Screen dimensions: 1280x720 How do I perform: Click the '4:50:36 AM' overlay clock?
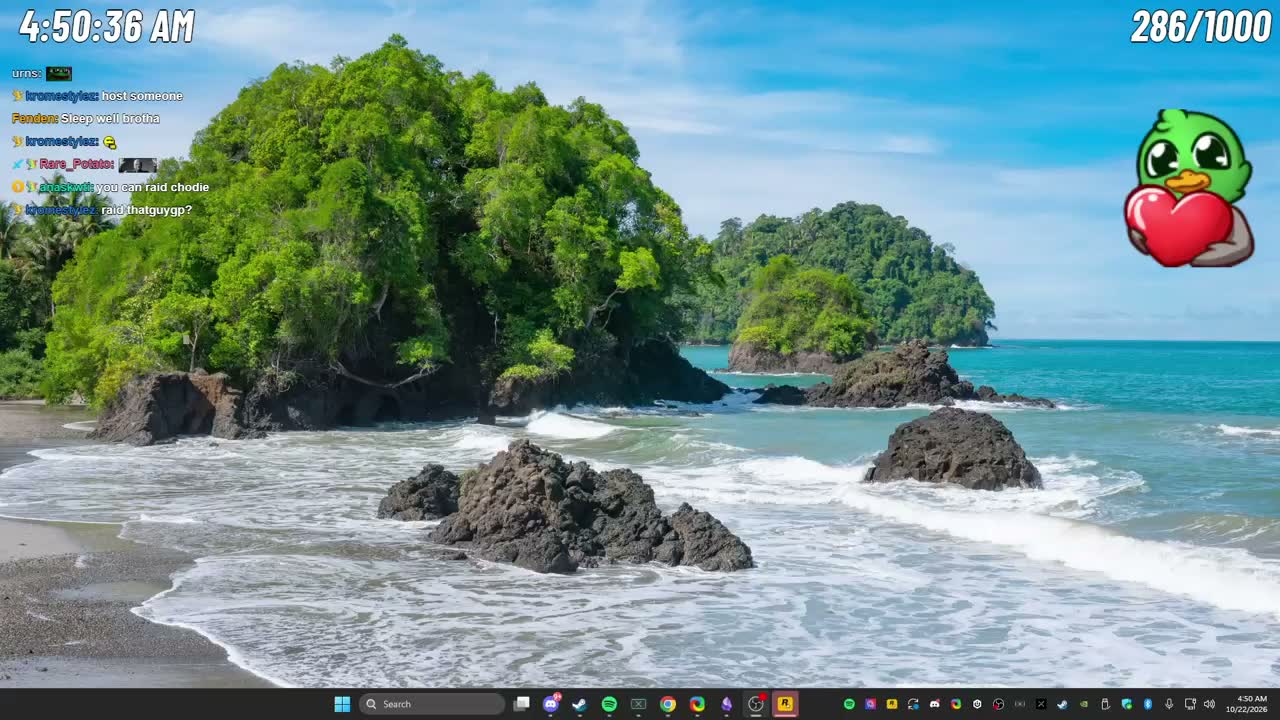tap(107, 27)
